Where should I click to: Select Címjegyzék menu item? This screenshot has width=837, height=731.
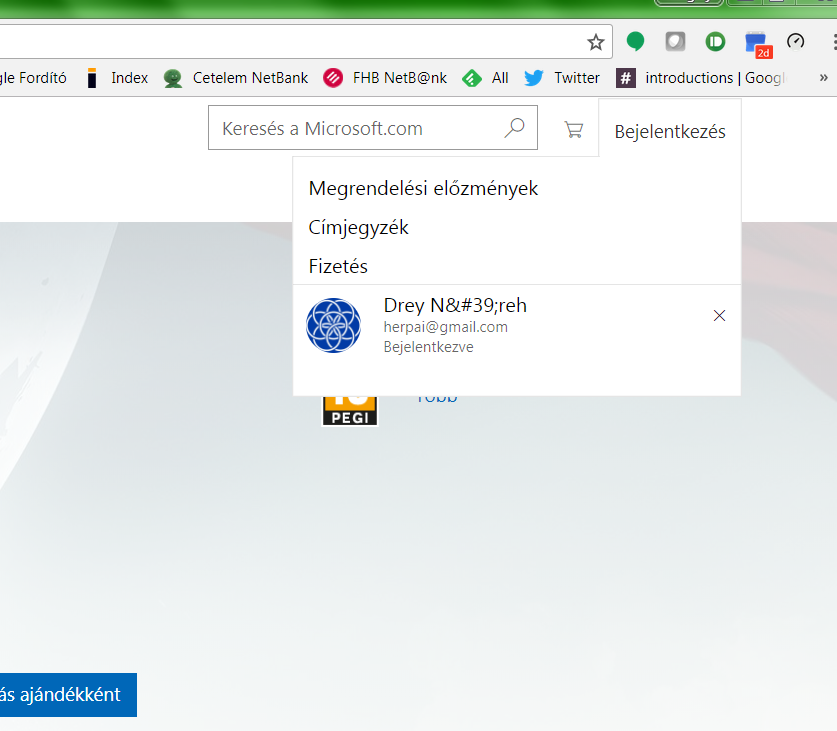tap(358, 227)
